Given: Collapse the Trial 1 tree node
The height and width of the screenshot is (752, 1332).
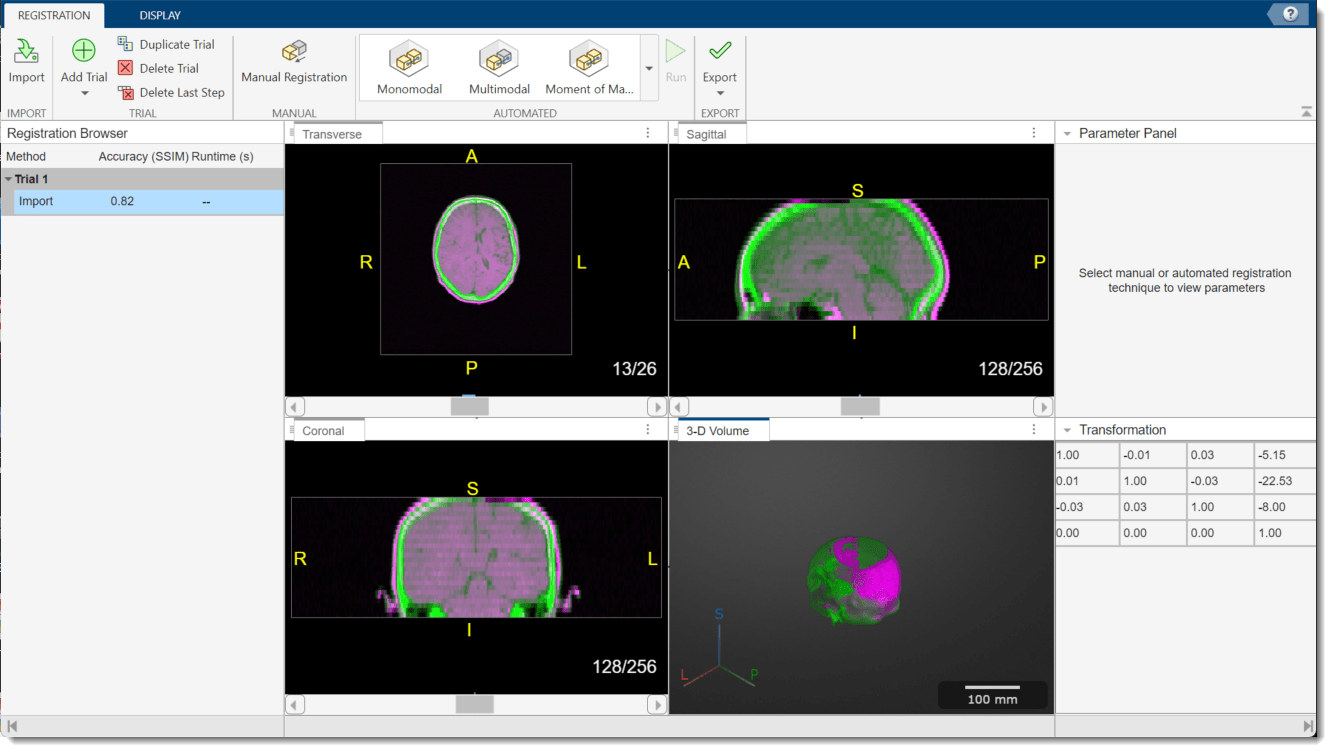Looking at the screenshot, I should pyautogui.click(x=9, y=180).
